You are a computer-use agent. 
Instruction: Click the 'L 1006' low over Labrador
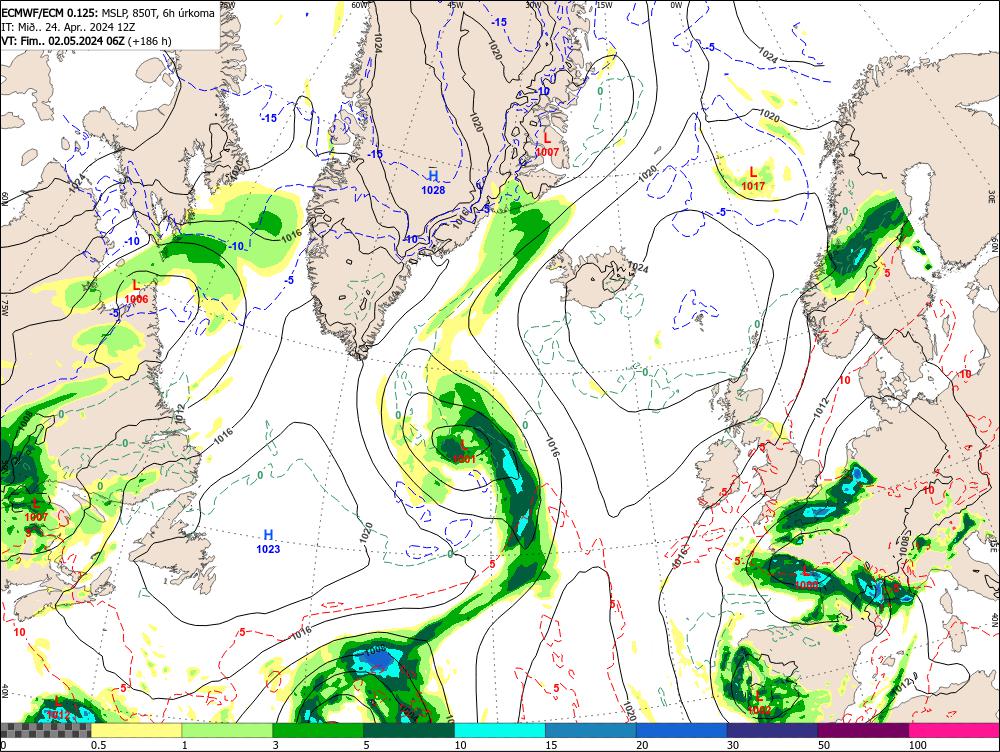tap(136, 291)
